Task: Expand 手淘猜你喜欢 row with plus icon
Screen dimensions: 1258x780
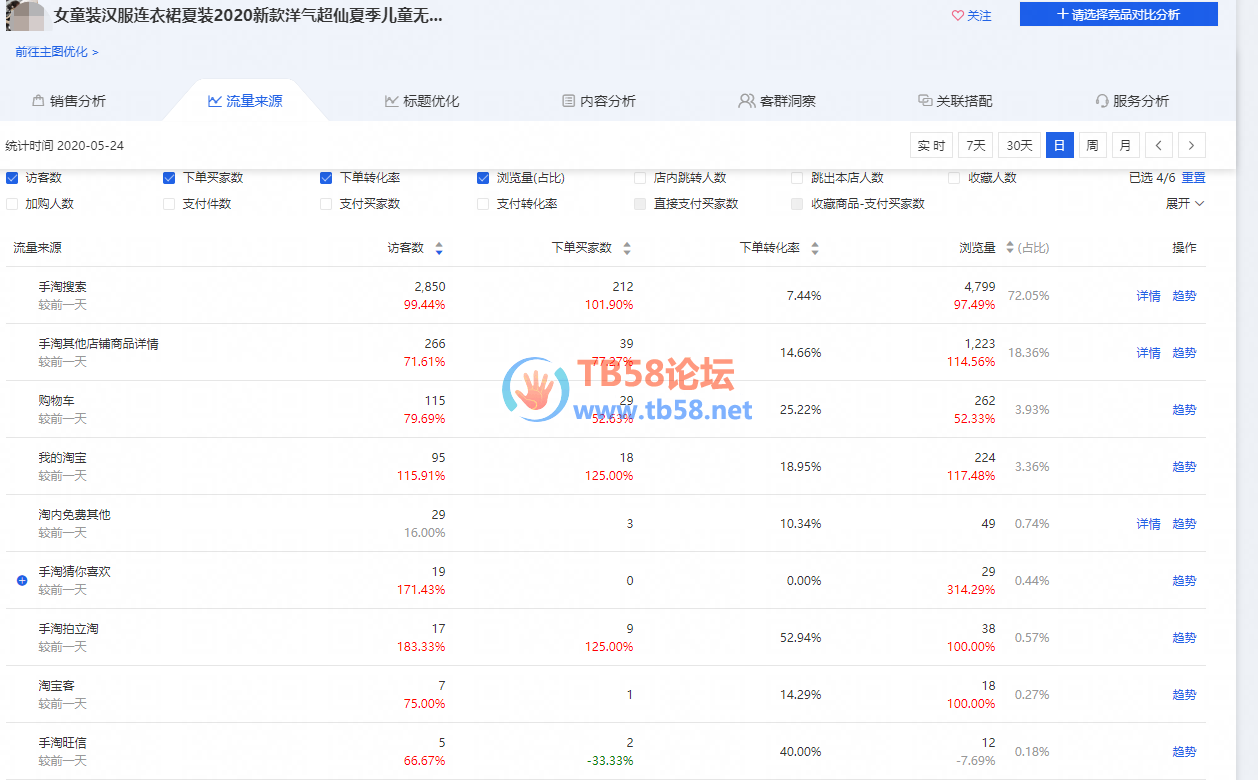Action: [x=22, y=580]
